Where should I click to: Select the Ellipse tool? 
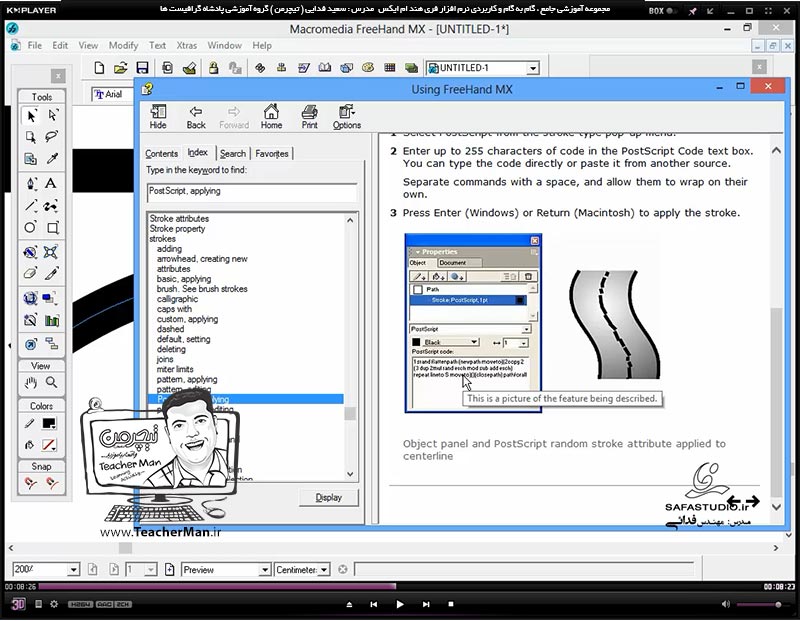coord(31,227)
